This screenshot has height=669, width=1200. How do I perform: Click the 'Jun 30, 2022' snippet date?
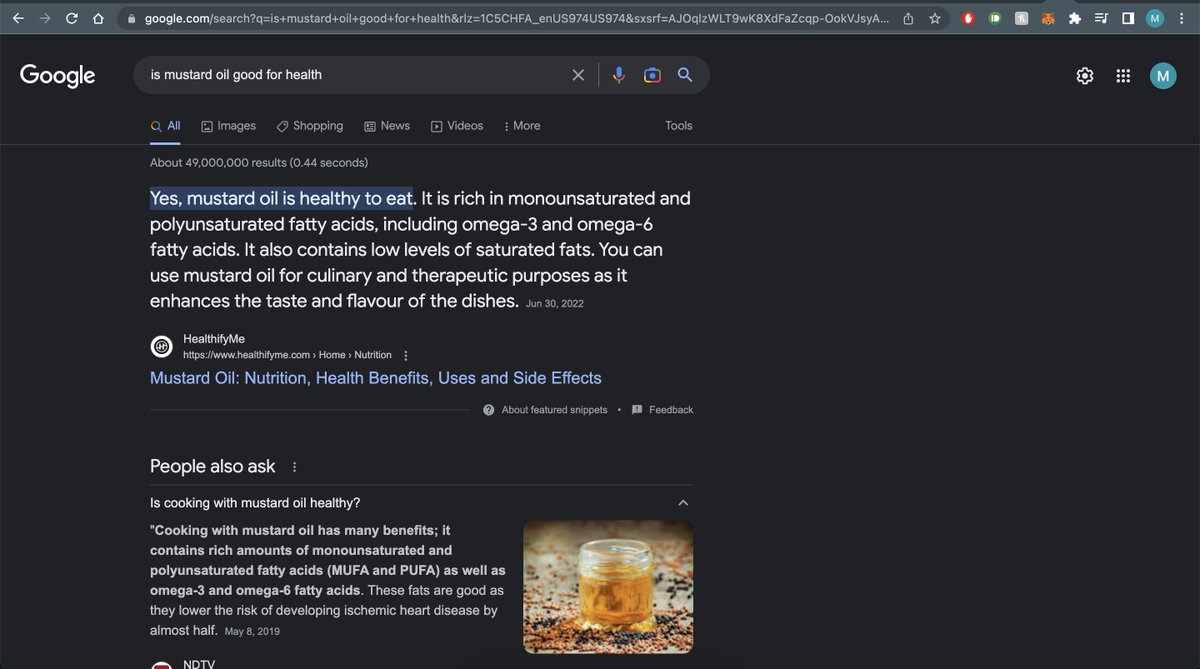[x=554, y=303]
